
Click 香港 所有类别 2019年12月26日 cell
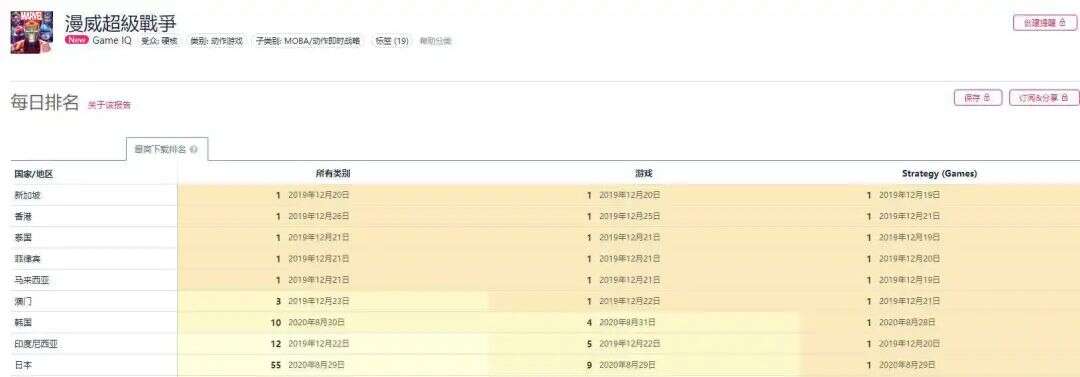tap(333, 216)
